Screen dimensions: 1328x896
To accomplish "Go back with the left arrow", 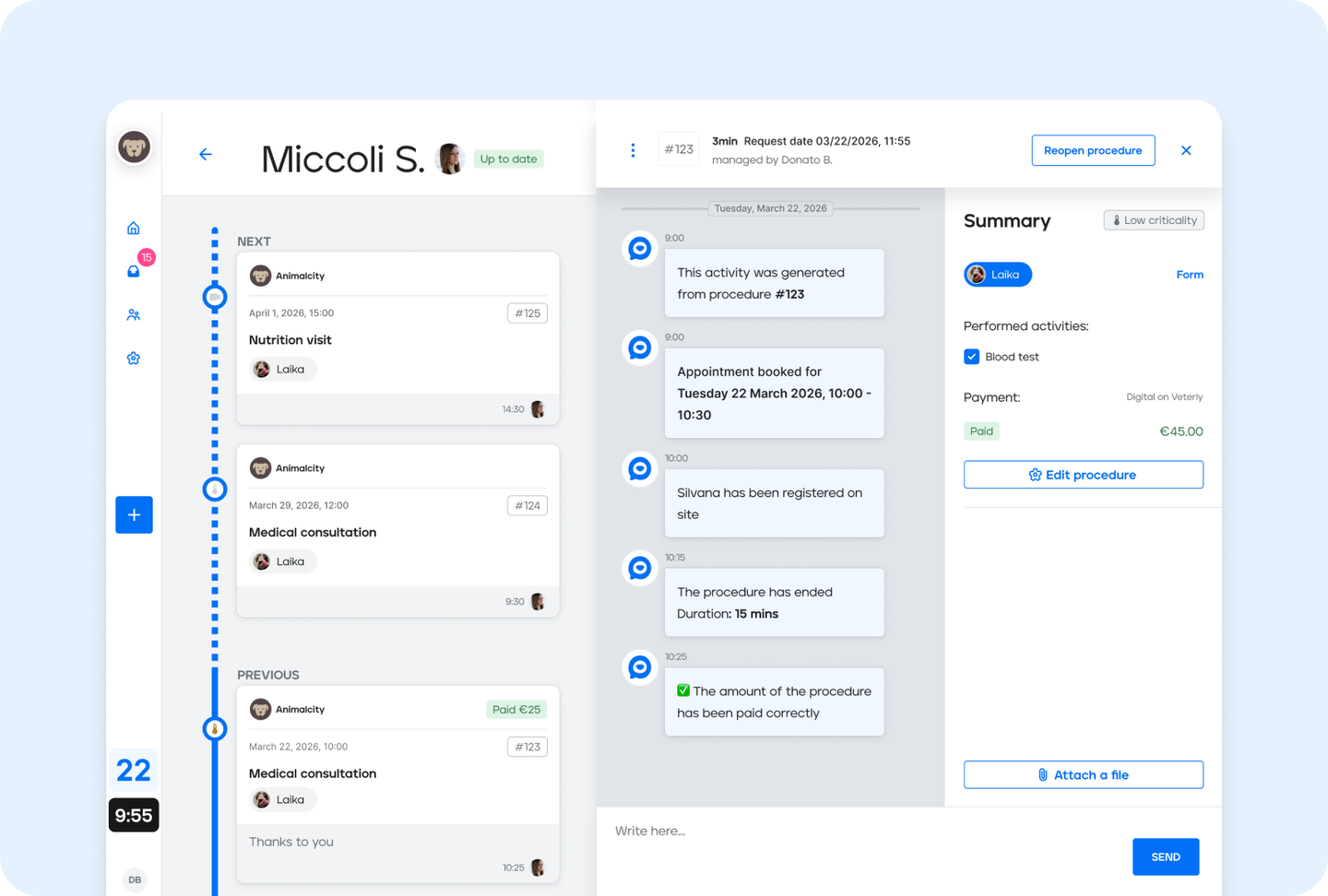I will (x=206, y=154).
